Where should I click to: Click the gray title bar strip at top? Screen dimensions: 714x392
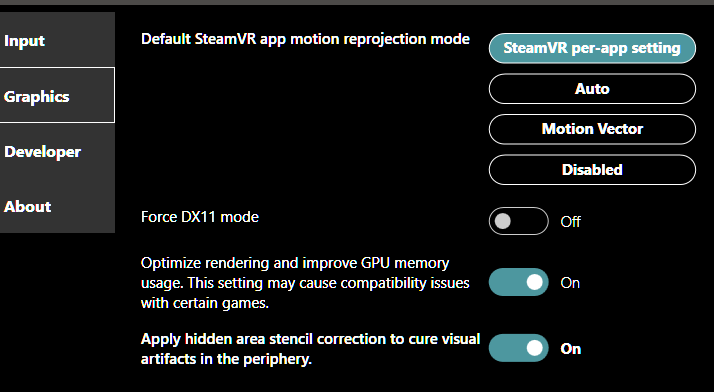(357, 2)
